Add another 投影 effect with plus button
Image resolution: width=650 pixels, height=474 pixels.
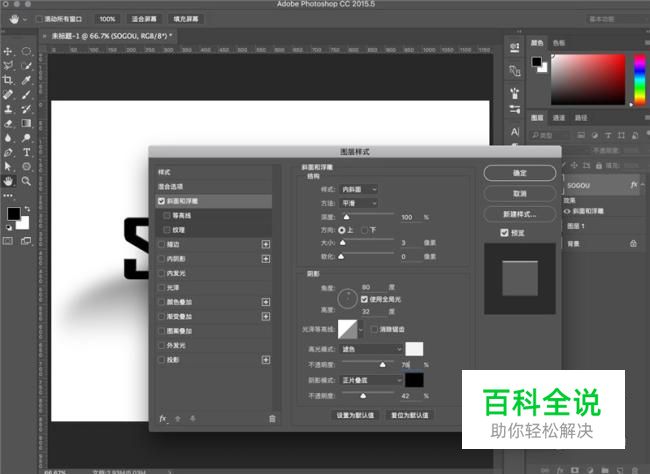[266, 360]
